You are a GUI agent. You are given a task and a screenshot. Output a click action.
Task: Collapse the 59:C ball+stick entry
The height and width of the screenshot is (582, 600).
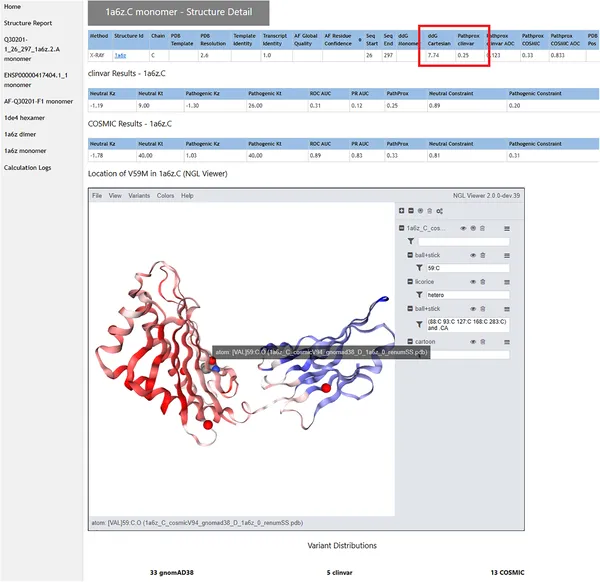pos(410,255)
